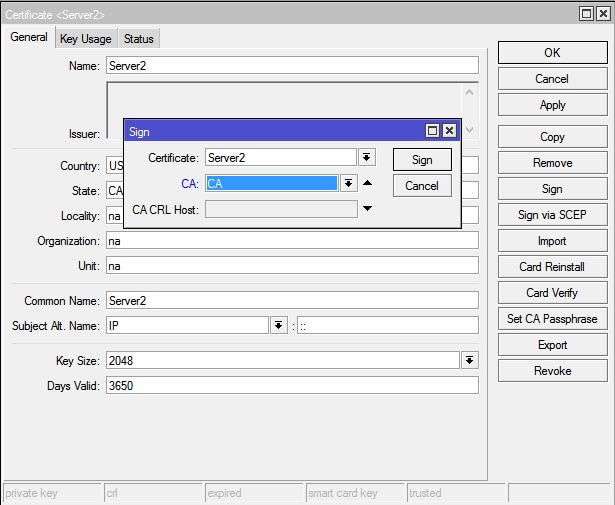615x505 pixels.
Task: Click the Revoke button
Action: 553,371
